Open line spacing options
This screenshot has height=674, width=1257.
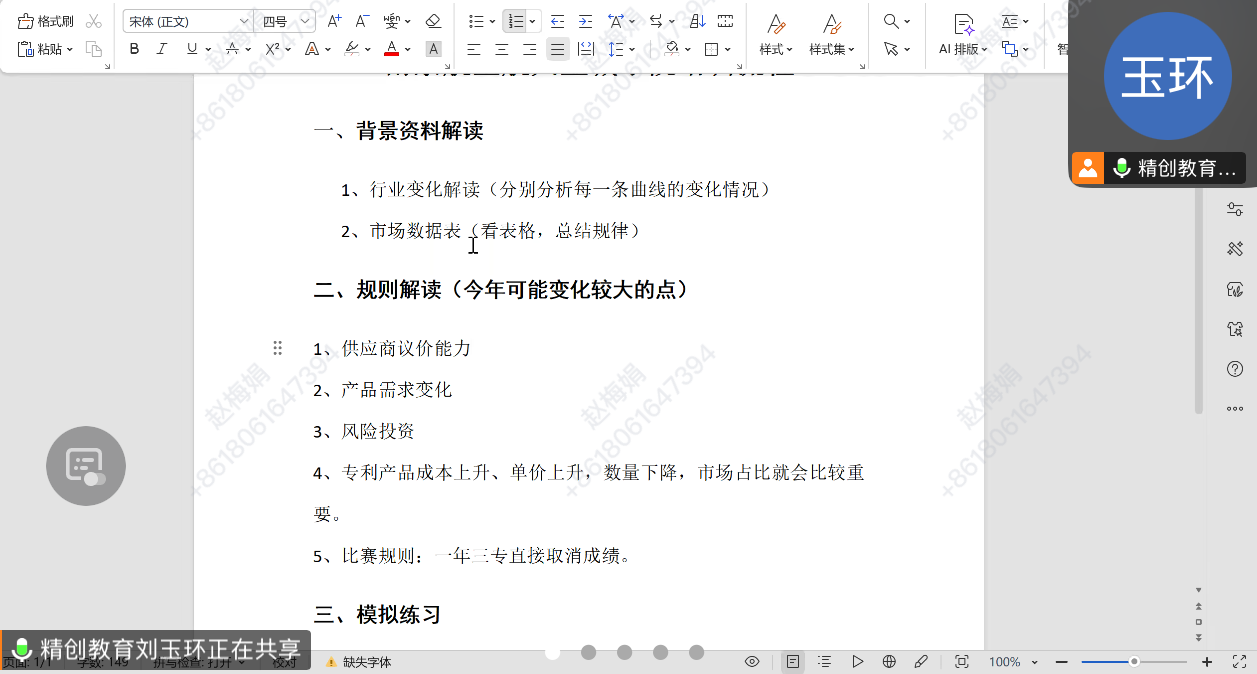pos(616,49)
